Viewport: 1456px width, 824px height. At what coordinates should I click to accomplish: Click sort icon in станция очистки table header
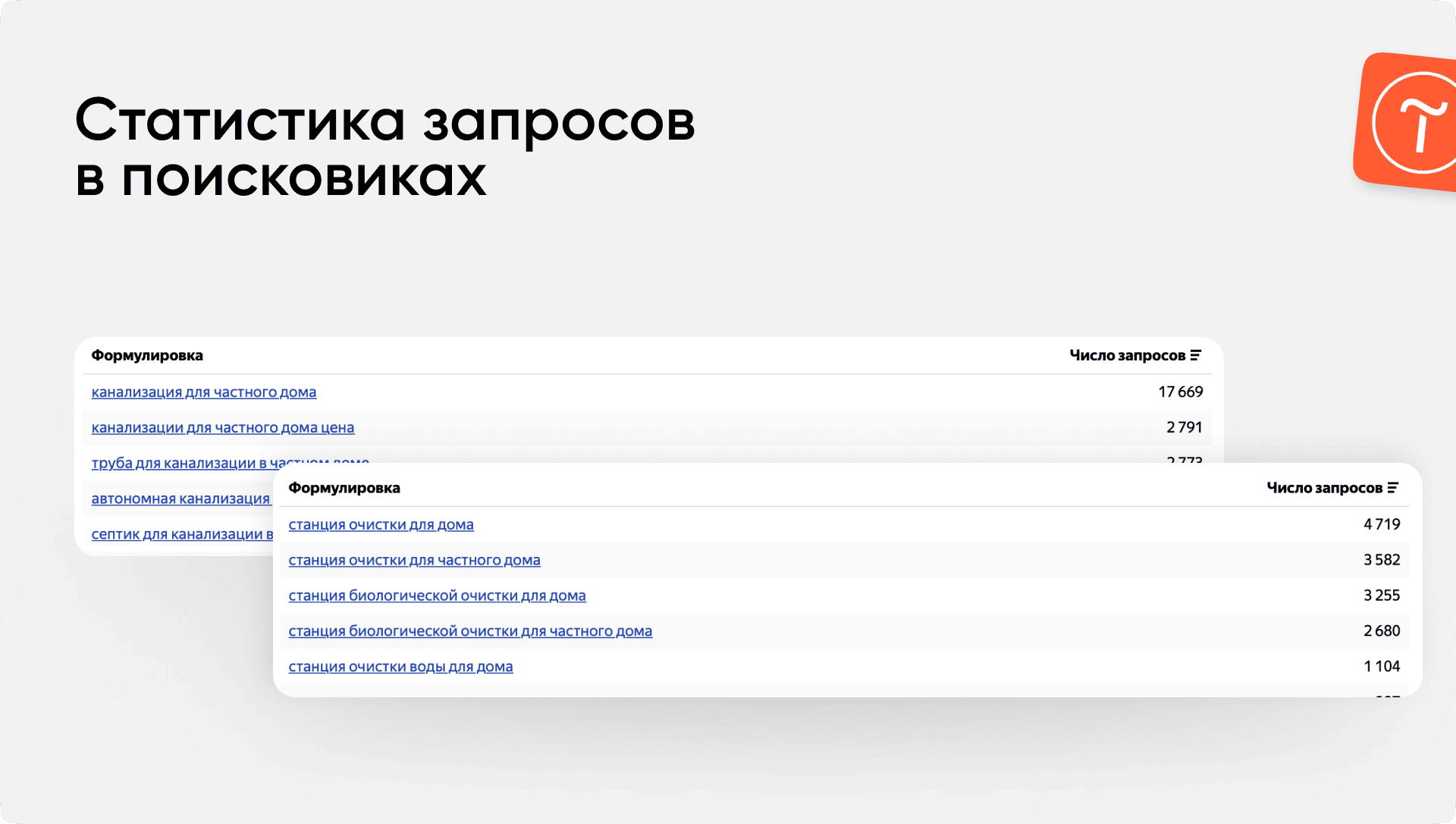[1393, 488]
